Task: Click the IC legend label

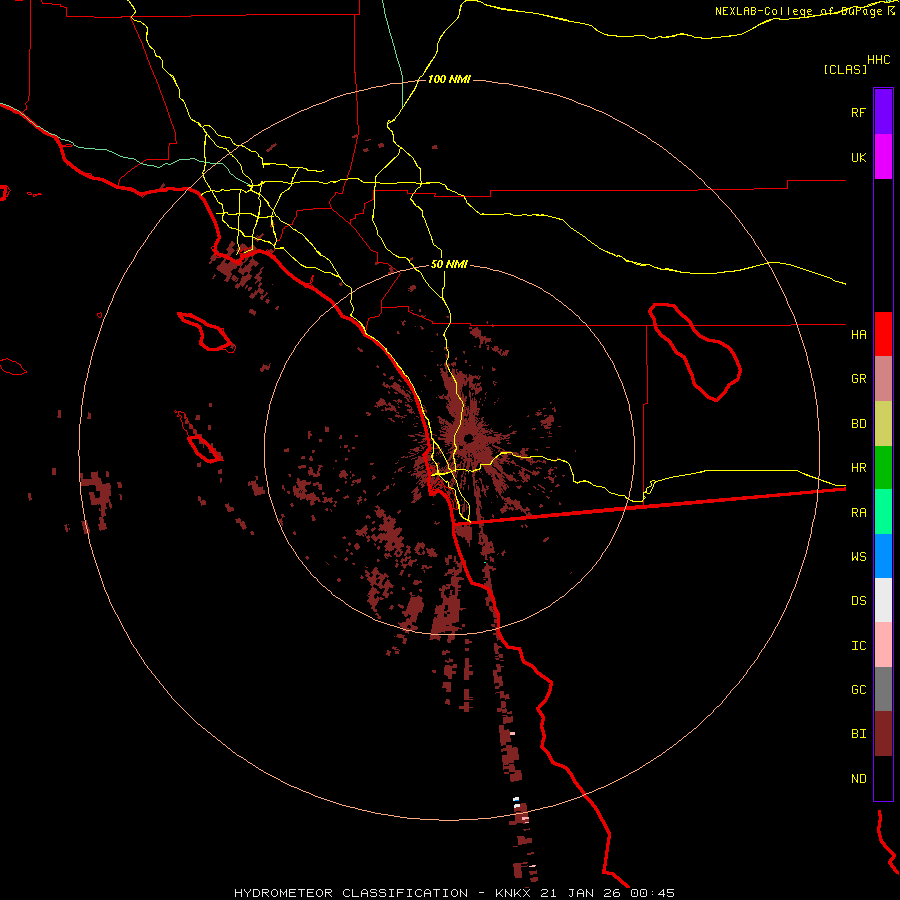Action: point(858,646)
